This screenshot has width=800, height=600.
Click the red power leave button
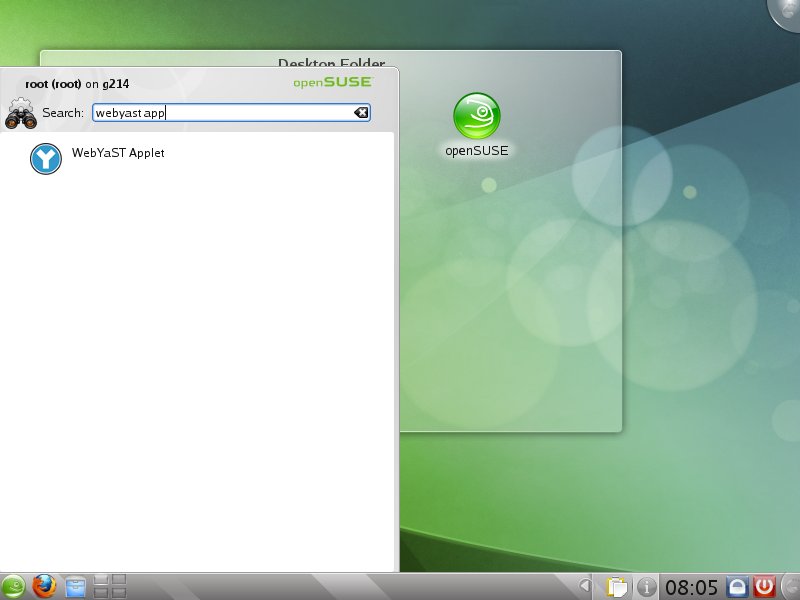[x=765, y=587]
